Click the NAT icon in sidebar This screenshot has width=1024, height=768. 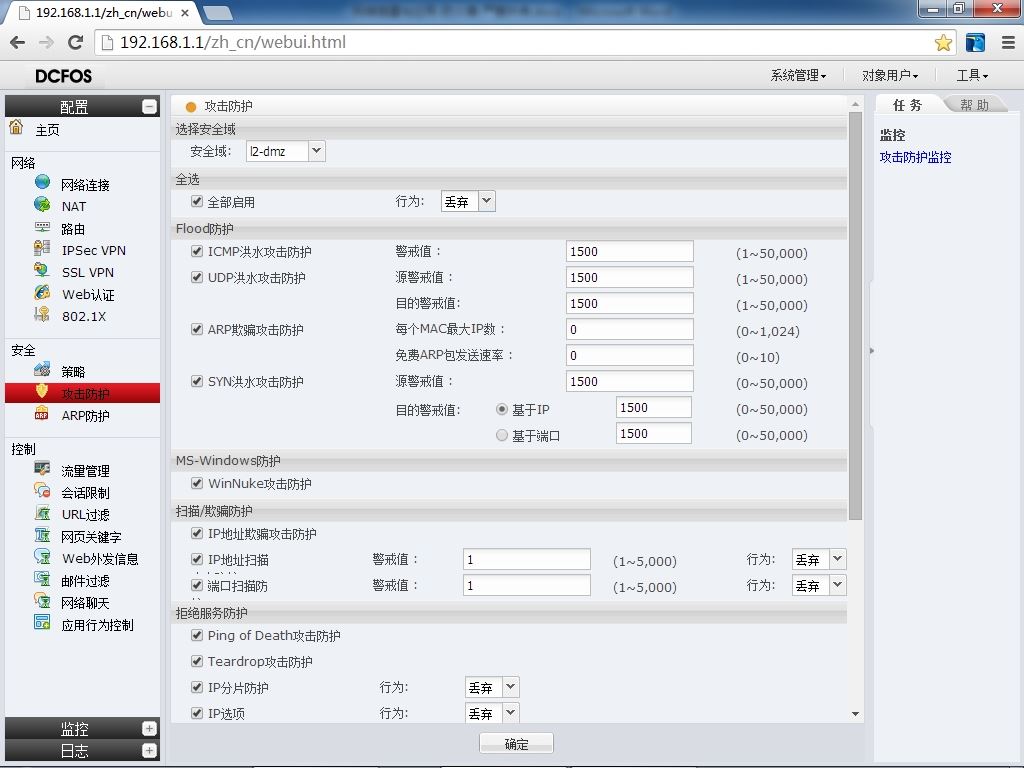pos(42,204)
